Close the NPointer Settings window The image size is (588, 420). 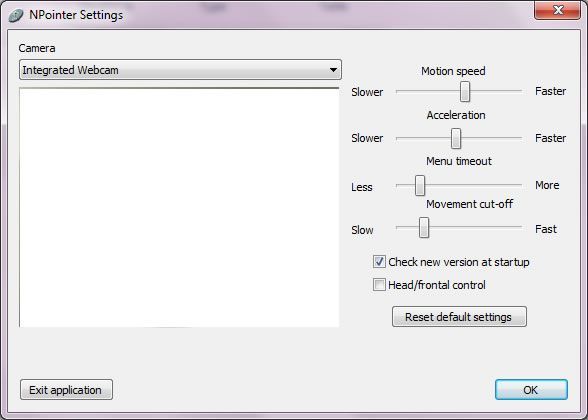(558, 10)
